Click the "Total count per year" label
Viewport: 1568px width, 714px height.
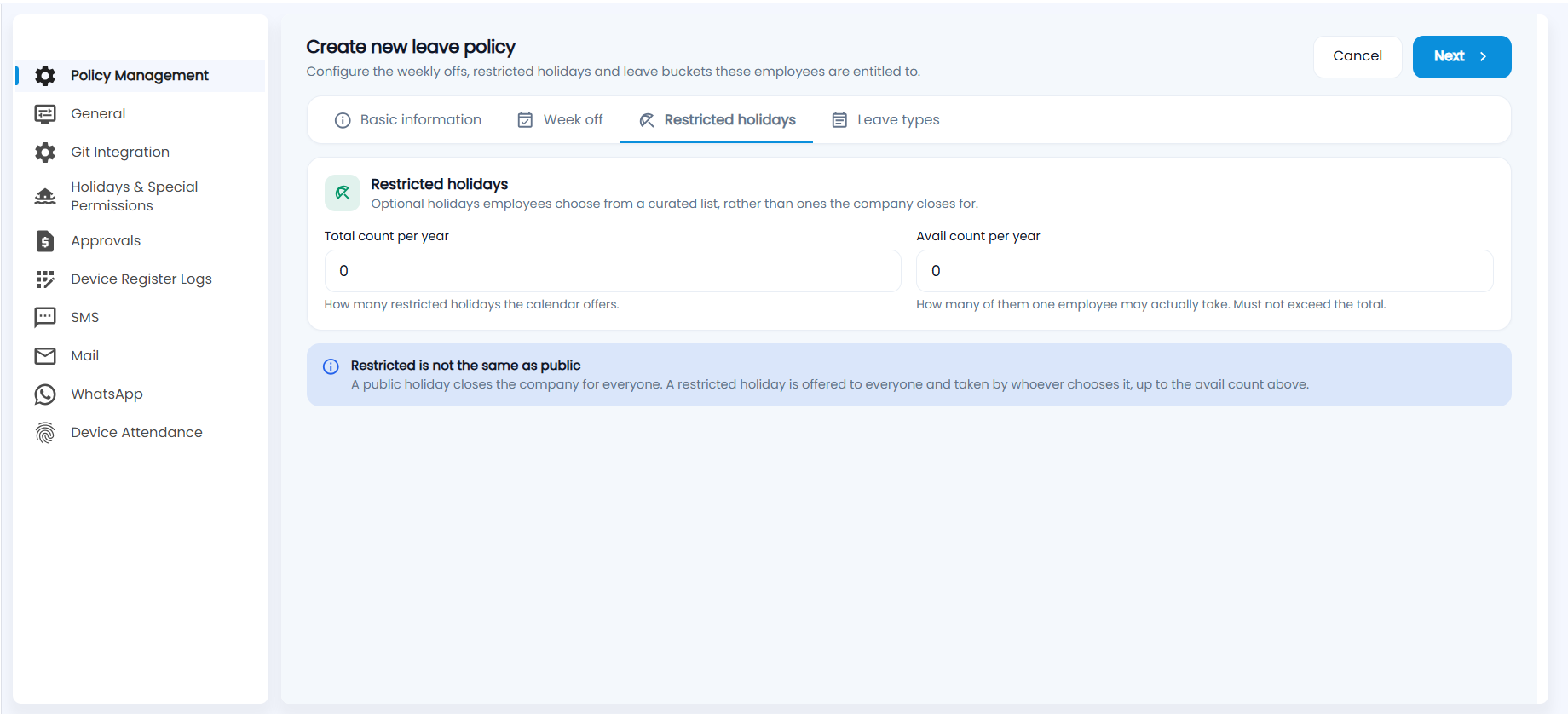coord(386,236)
